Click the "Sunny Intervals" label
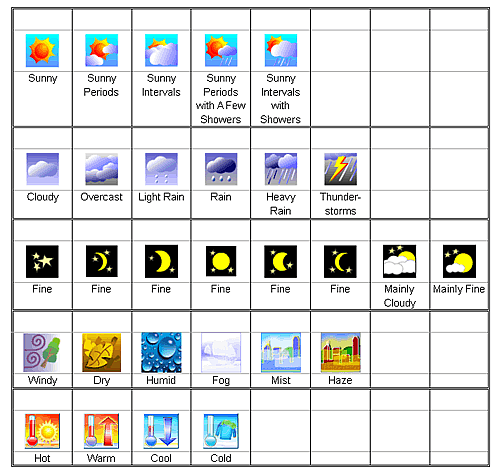The image size is (500, 474). tap(161, 85)
